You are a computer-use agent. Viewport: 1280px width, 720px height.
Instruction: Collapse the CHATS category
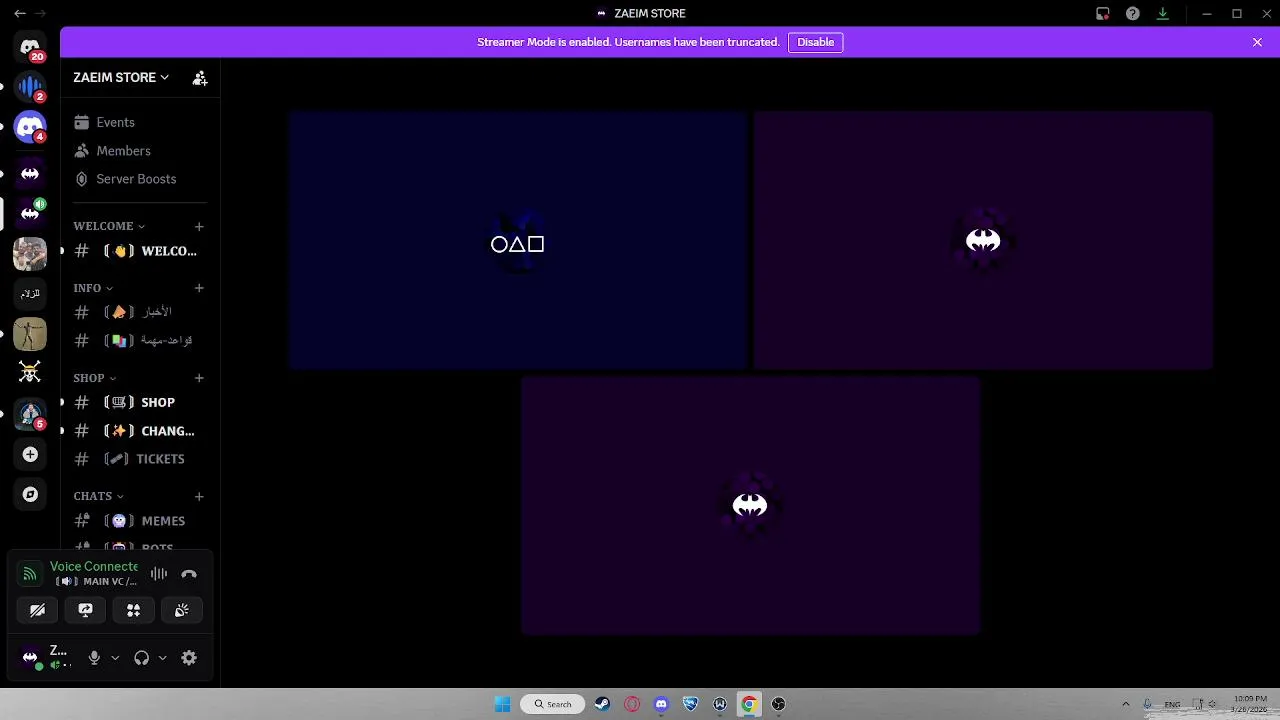pos(98,496)
